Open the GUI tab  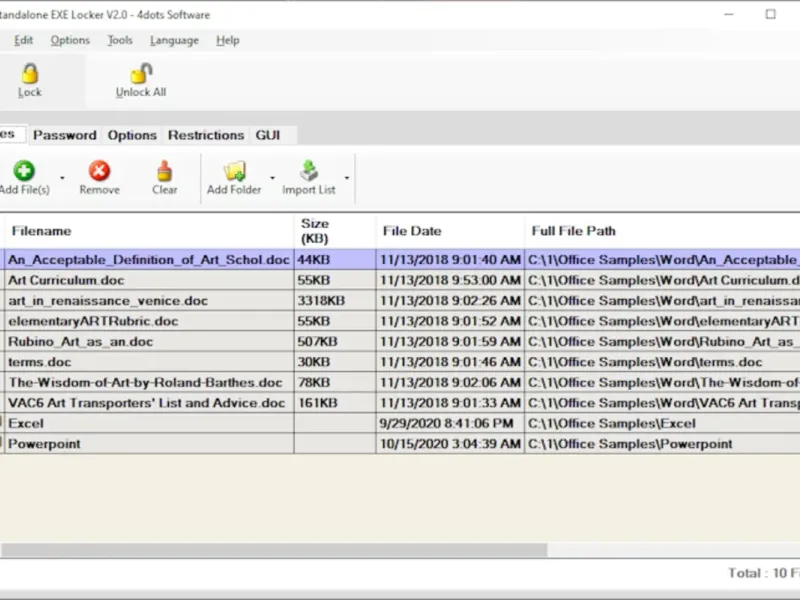tap(267, 135)
